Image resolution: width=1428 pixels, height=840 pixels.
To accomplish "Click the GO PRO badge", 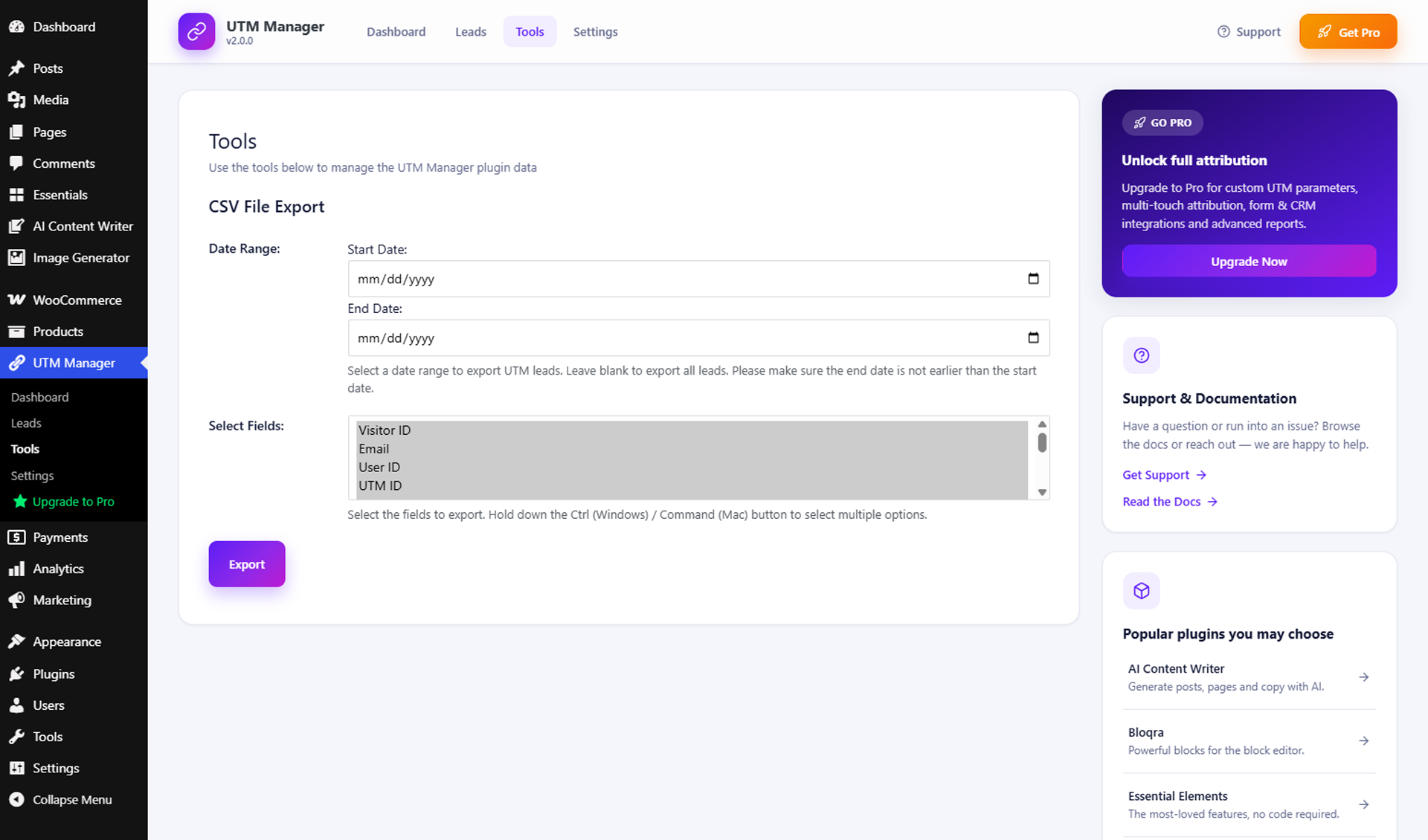I will click(x=1162, y=123).
